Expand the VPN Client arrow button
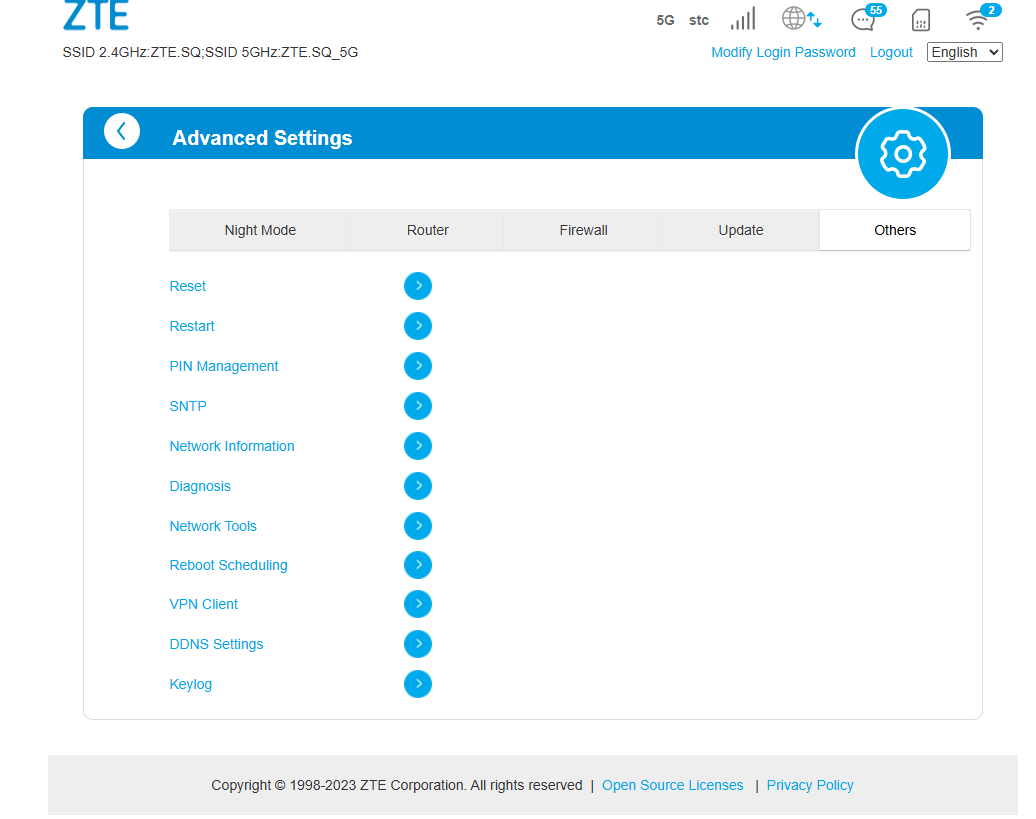Image resolution: width=1036 pixels, height=819 pixels. pos(418,604)
